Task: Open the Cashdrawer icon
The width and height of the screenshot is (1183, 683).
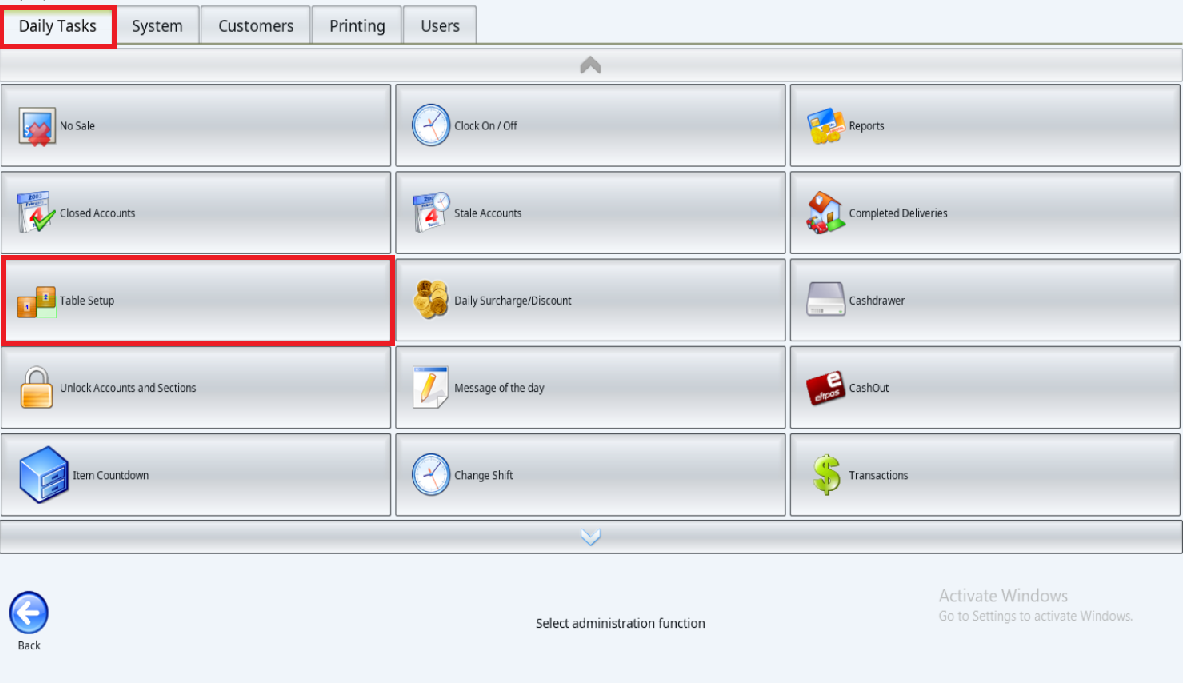Action: (x=826, y=300)
